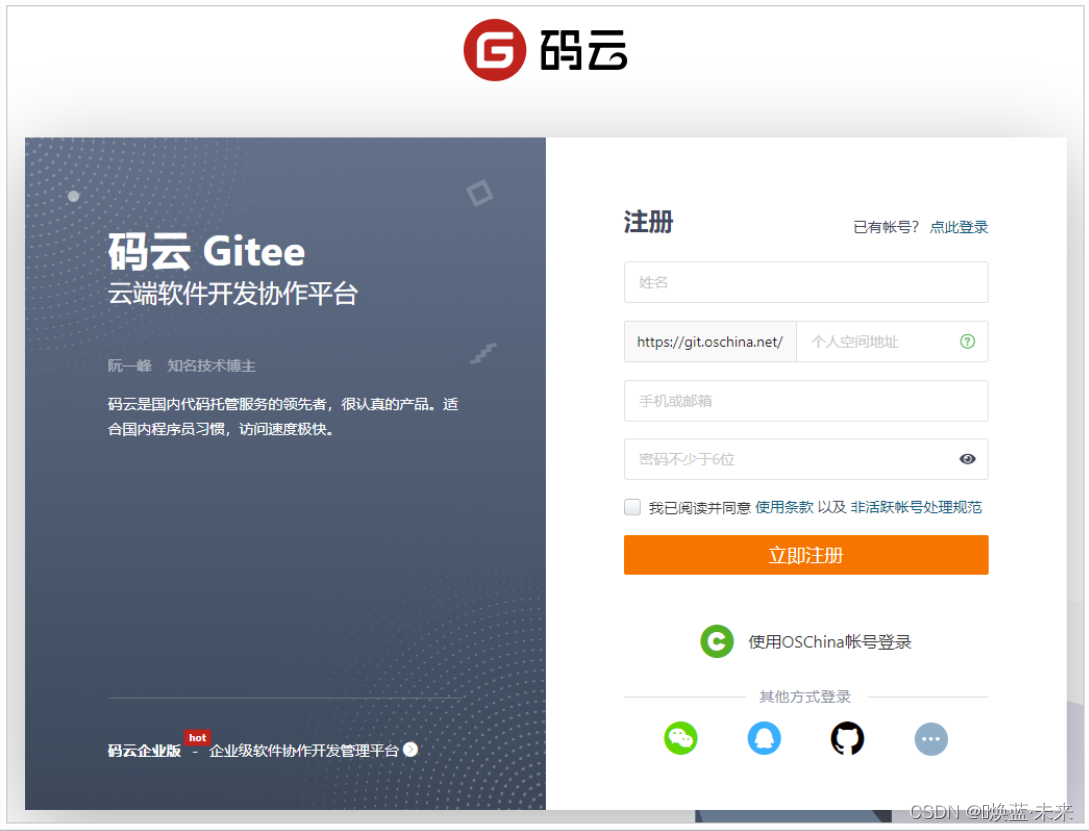The height and width of the screenshot is (831, 1089).
Task: Open 码云企业版 enterprise link
Action: pyautogui.click(x=144, y=750)
